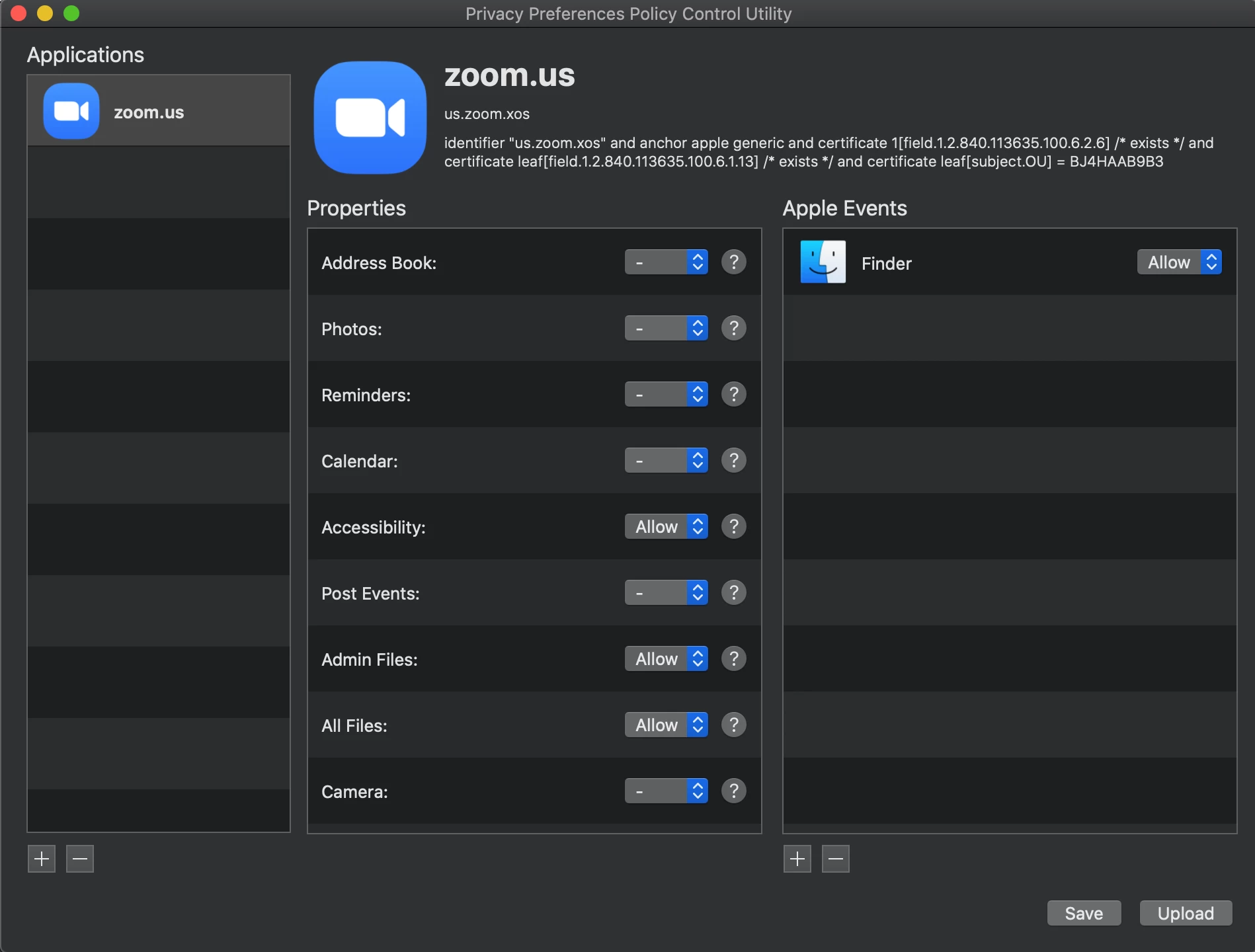
Task: Remove selected application with the minus button
Action: pos(80,859)
